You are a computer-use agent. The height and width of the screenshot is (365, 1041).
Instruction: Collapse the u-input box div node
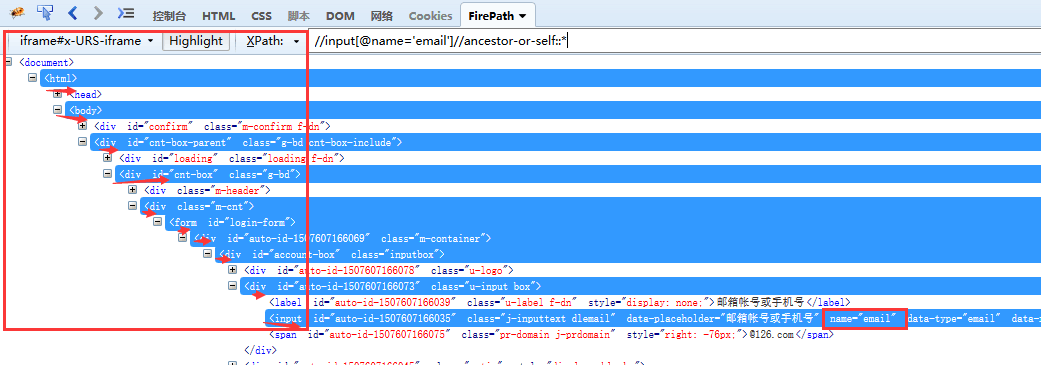pyautogui.click(x=232, y=286)
